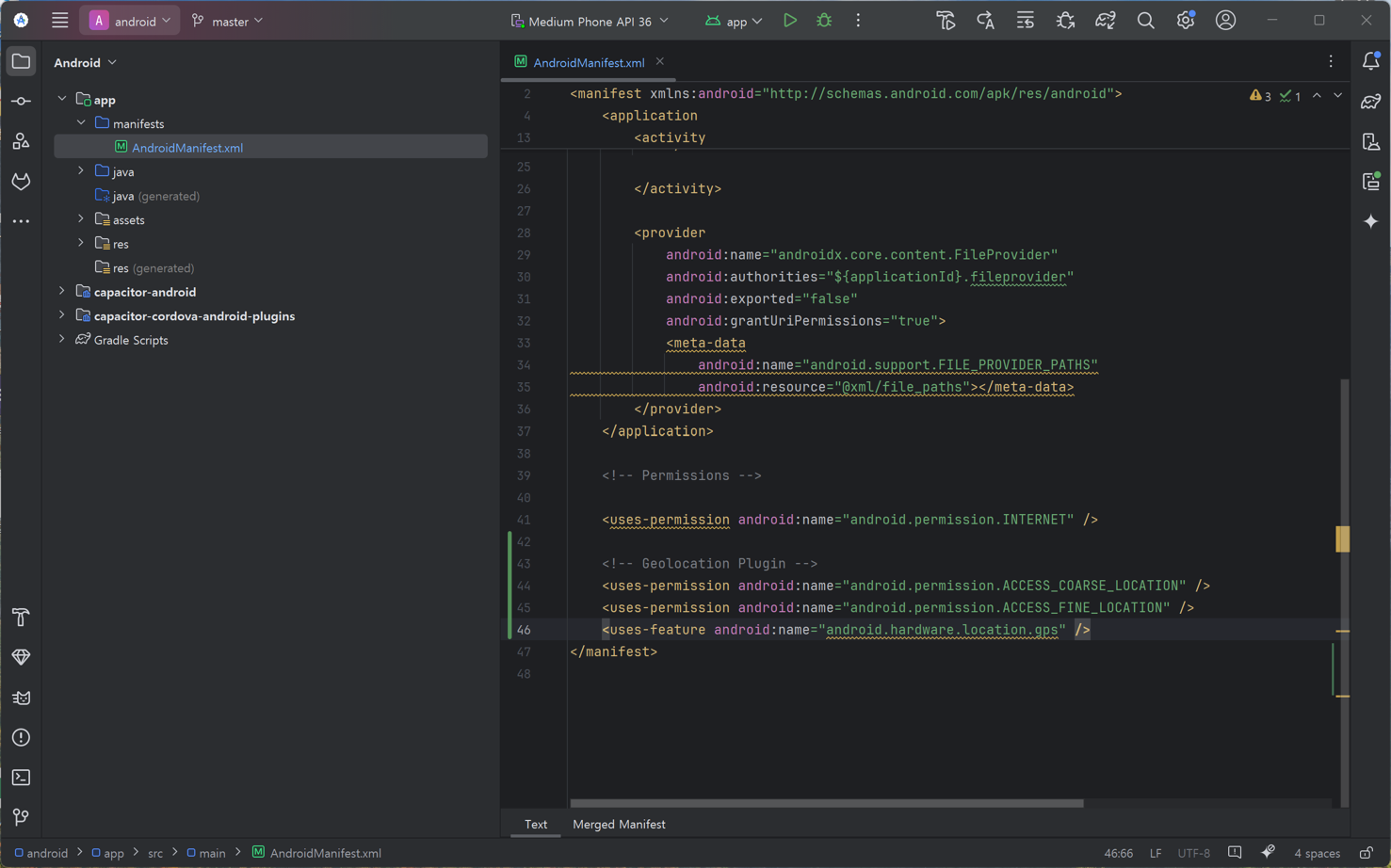Image resolution: width=1391 pixels, height=868 pixels.
Task: Expand the assets folder
Action: pos(81,219)
